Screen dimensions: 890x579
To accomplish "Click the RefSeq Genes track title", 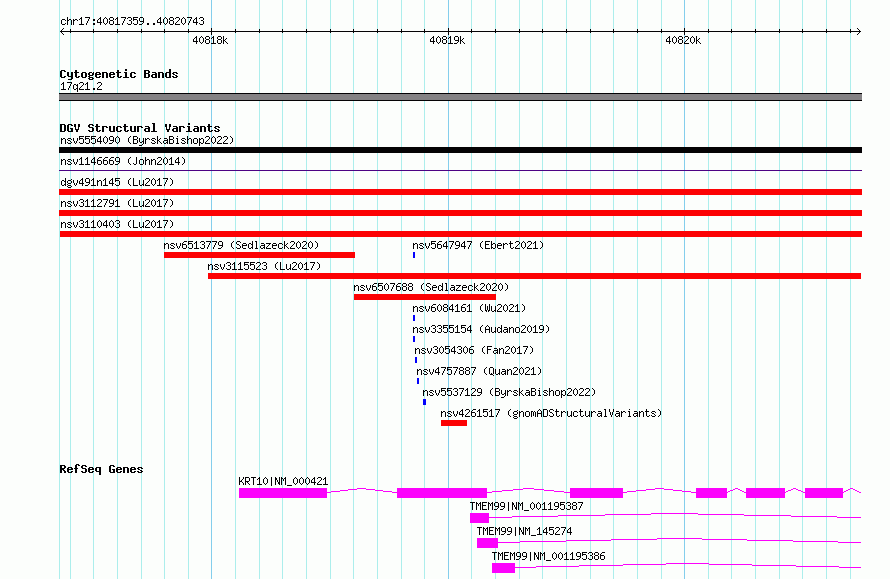I will coord(101,469).
